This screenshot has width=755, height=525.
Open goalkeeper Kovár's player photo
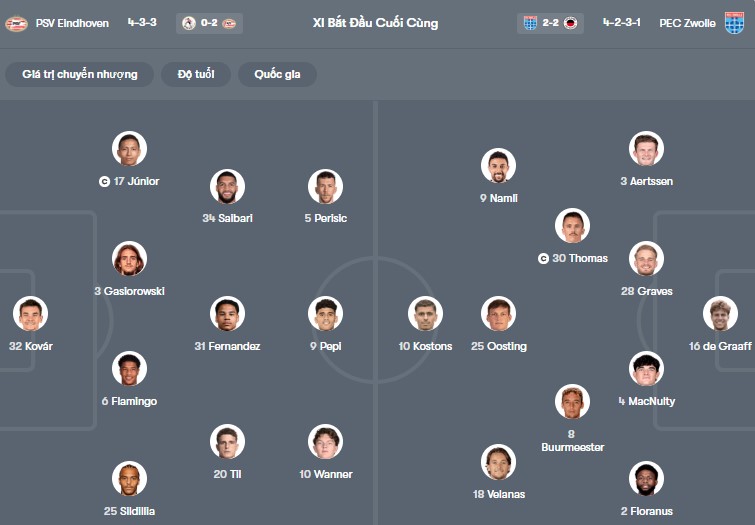30,314
